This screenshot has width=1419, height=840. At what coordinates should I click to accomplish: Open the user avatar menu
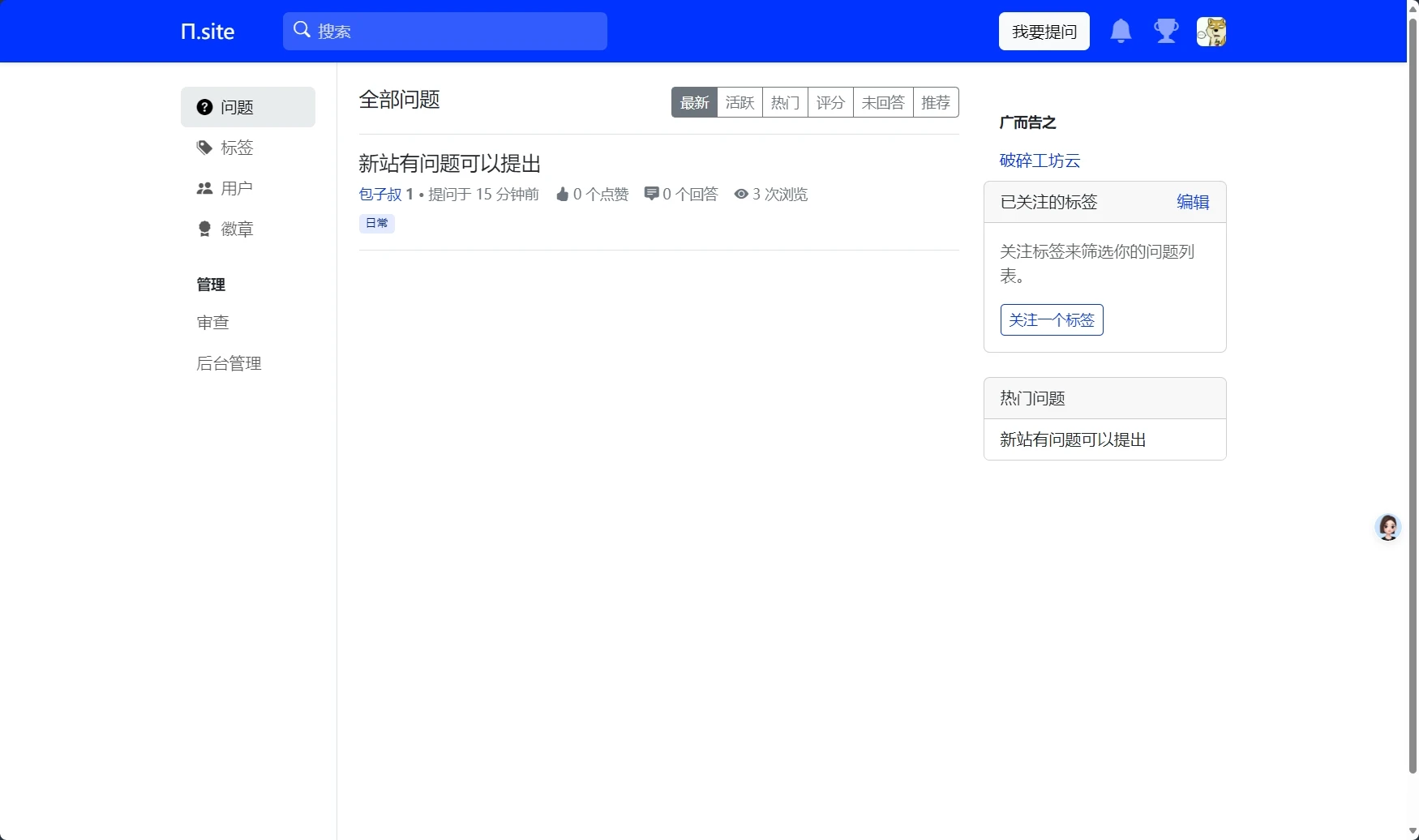click(x=1211, y=32)
